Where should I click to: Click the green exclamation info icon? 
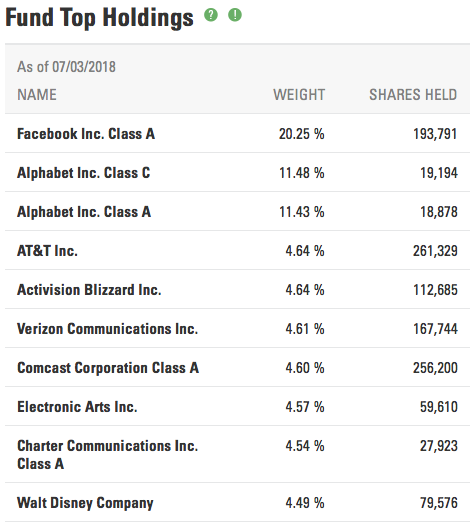coord(235,15)
